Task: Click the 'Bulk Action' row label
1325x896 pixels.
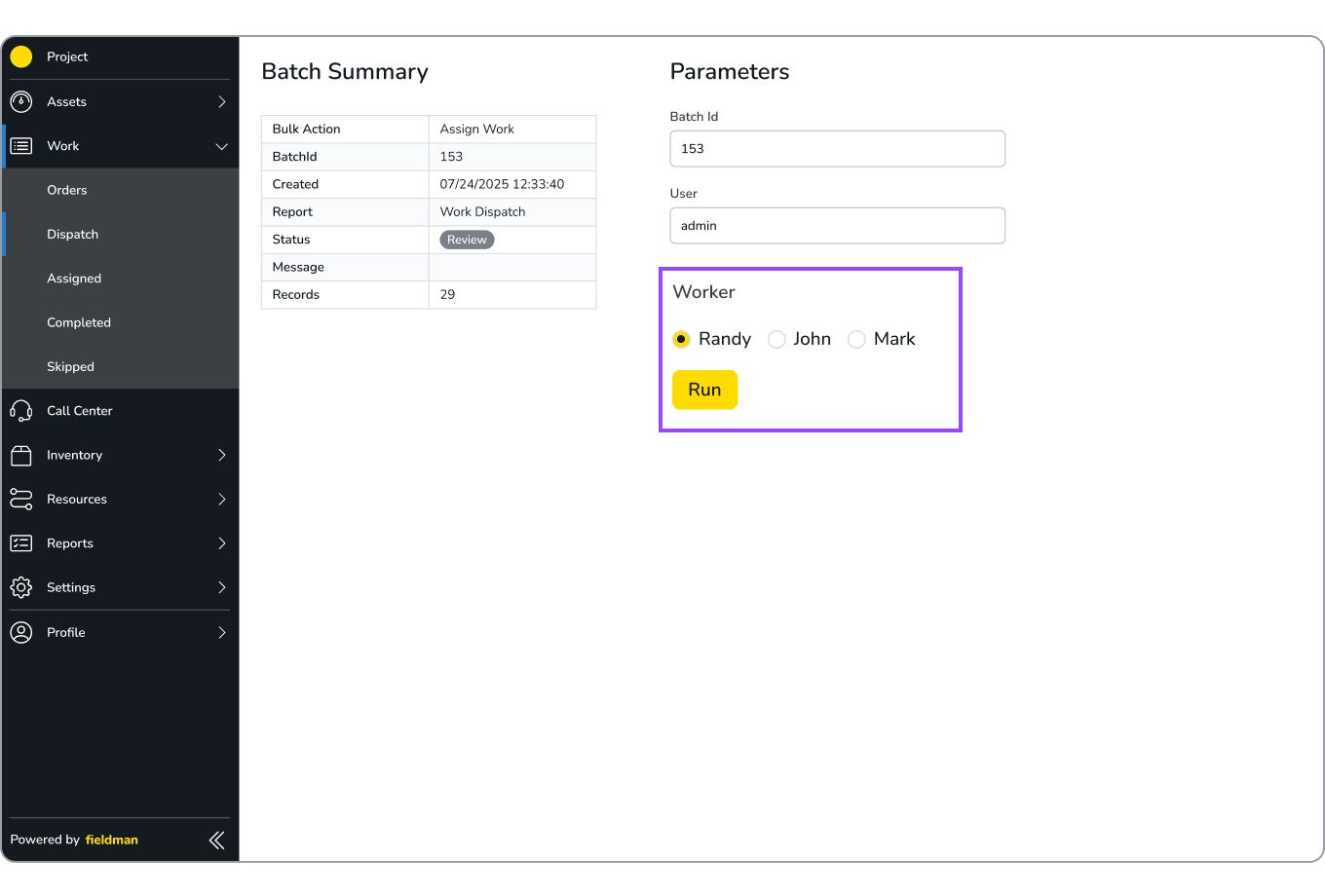Action: tap(306, 129)
